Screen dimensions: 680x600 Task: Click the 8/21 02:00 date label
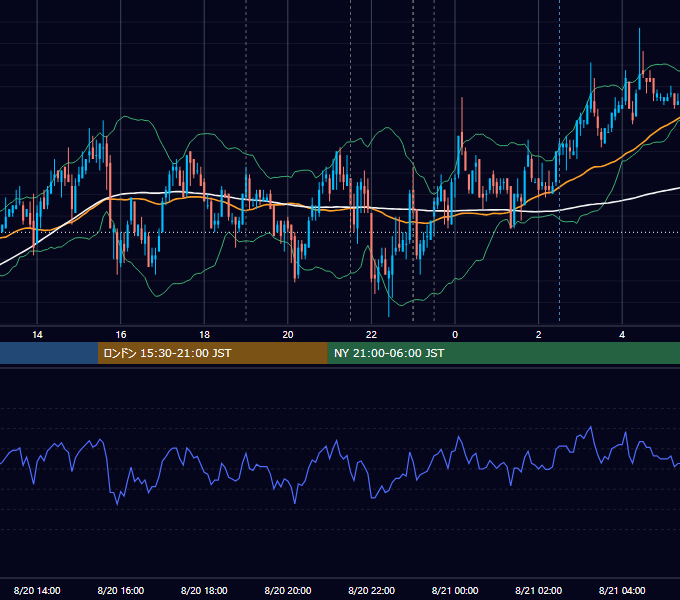(539, 590)
